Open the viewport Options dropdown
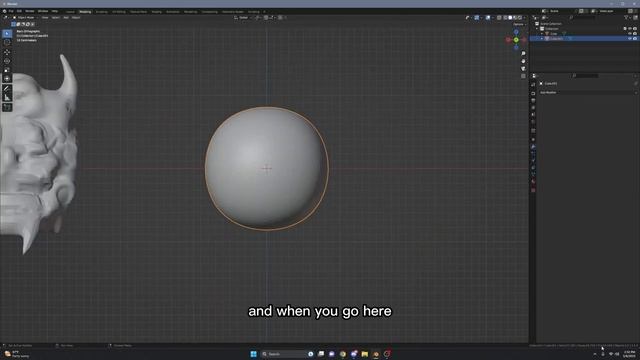Image resolution: width=640 pixels, height=360 pixels. (519, 24)
